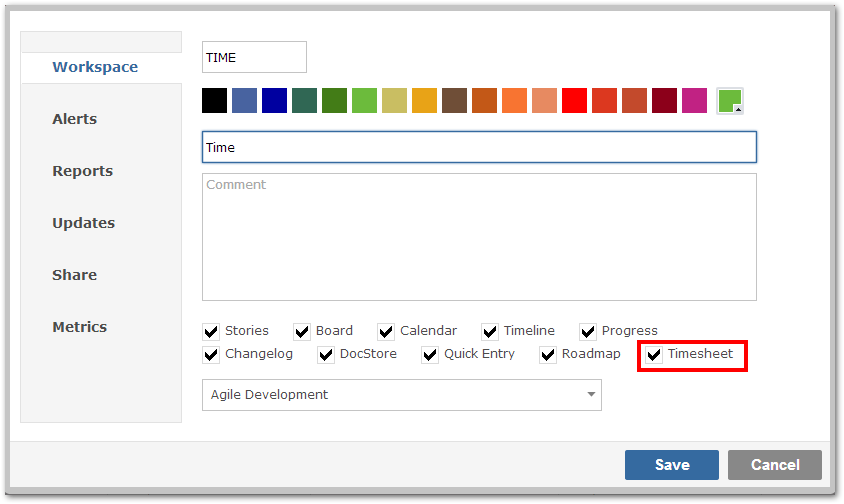The image size is (844, 504).
Task: Go to the Metrics tab
Action: click(80, 327)
